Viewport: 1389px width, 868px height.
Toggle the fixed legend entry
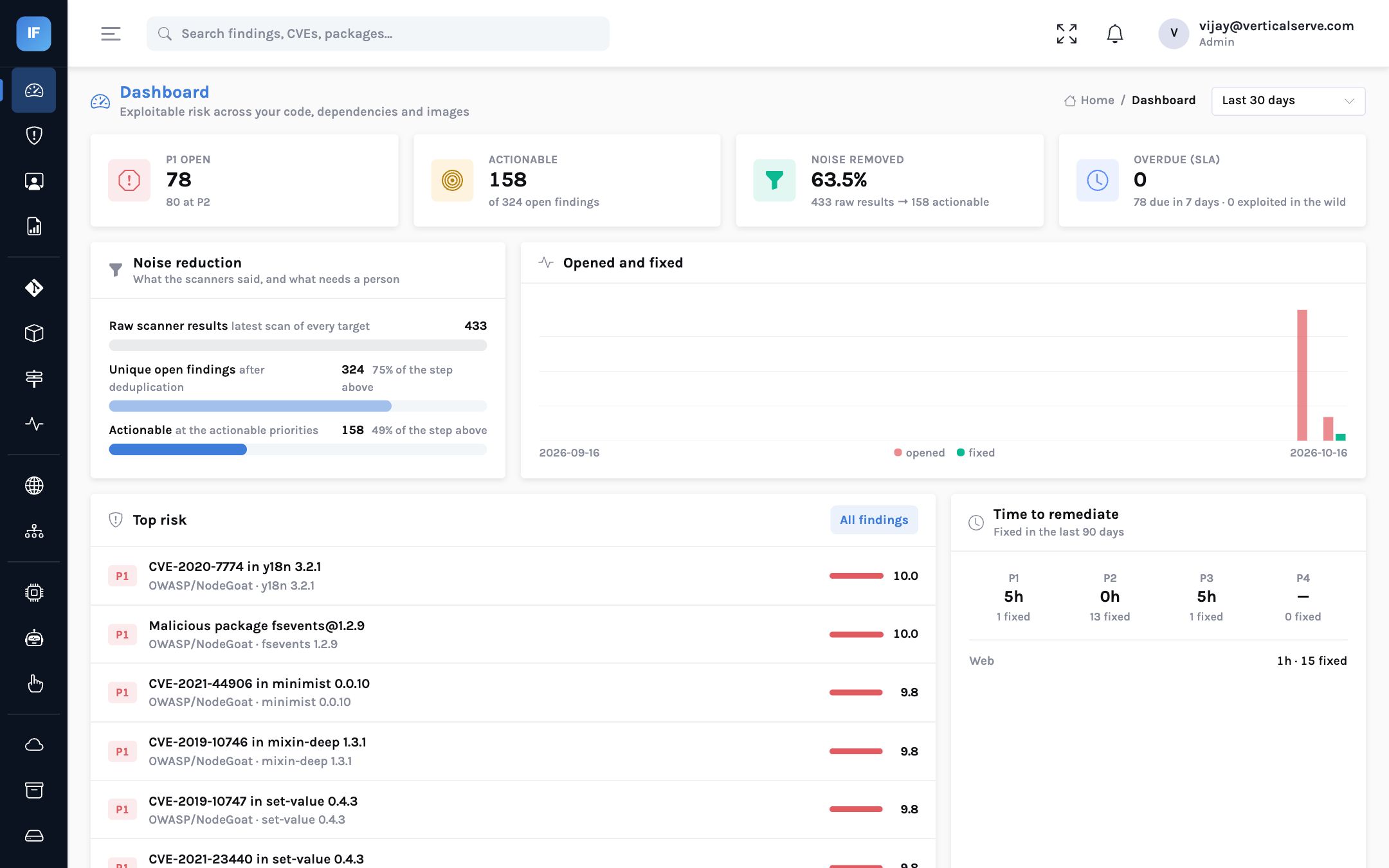coord(976,453)
